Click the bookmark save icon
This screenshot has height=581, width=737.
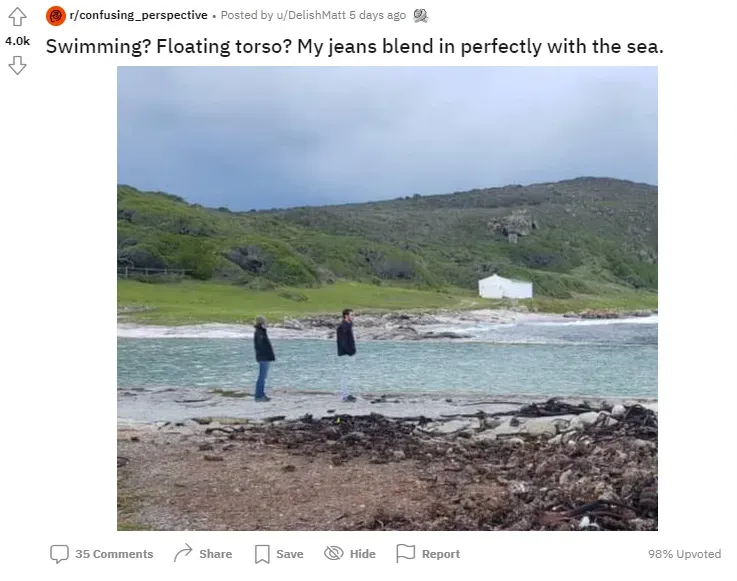tap(262, 554)
